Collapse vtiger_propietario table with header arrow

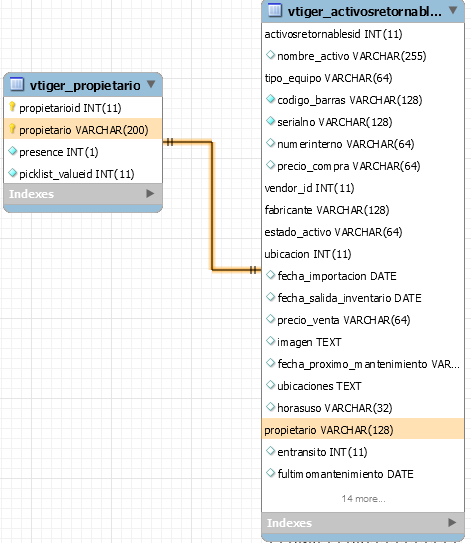(151, 84)
